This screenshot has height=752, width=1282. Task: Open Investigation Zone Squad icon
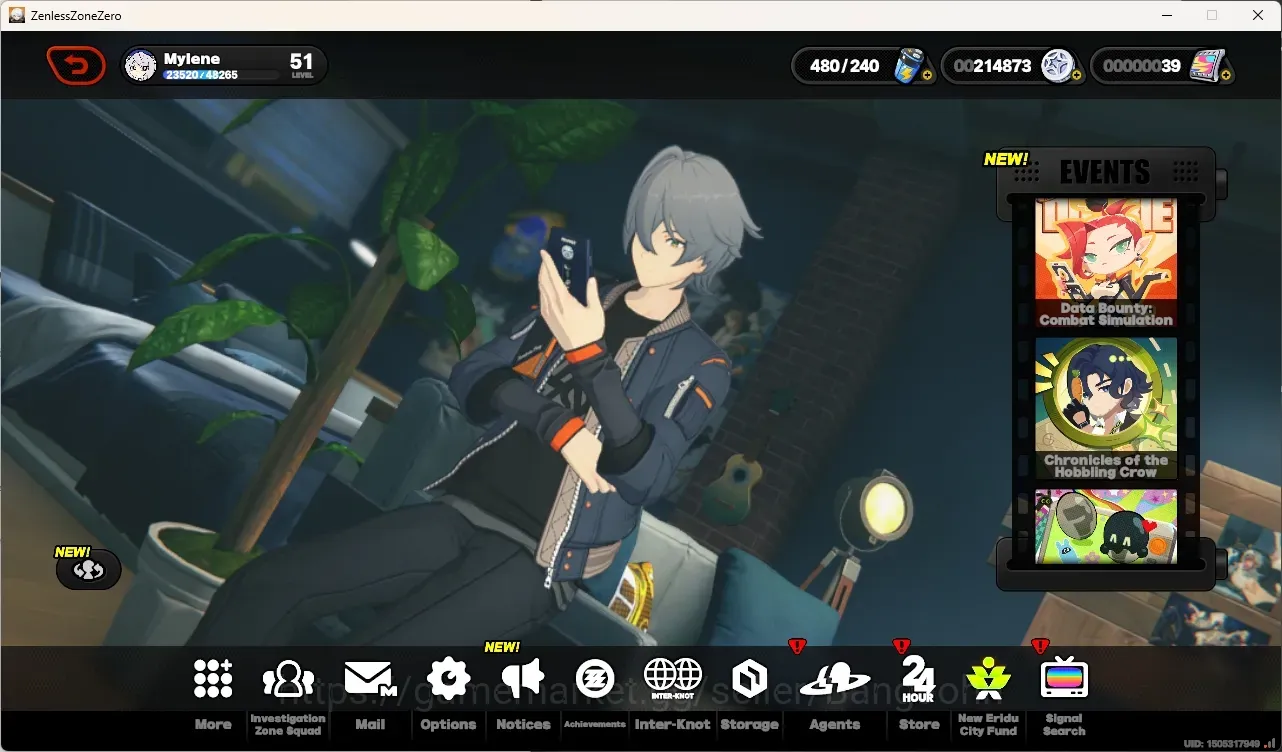288,679
